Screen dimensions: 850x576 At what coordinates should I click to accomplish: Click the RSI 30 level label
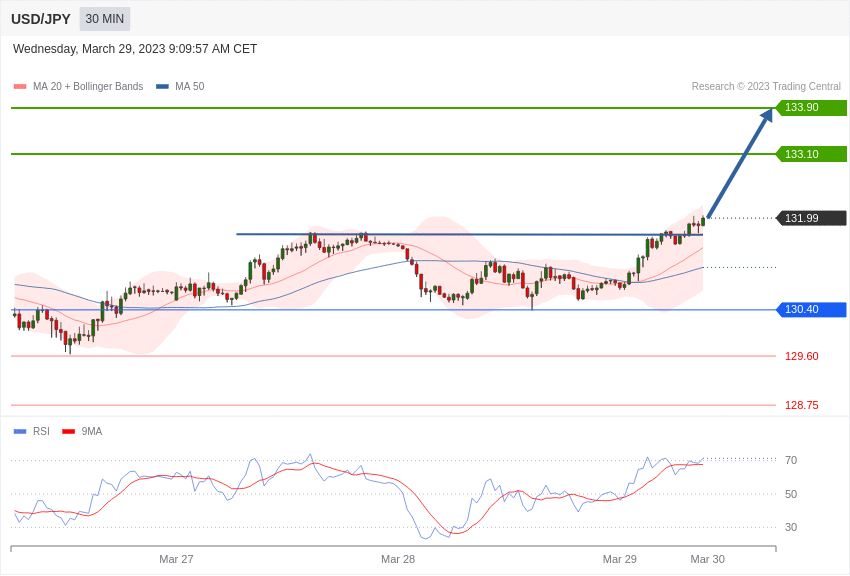(x=791, y=527)
